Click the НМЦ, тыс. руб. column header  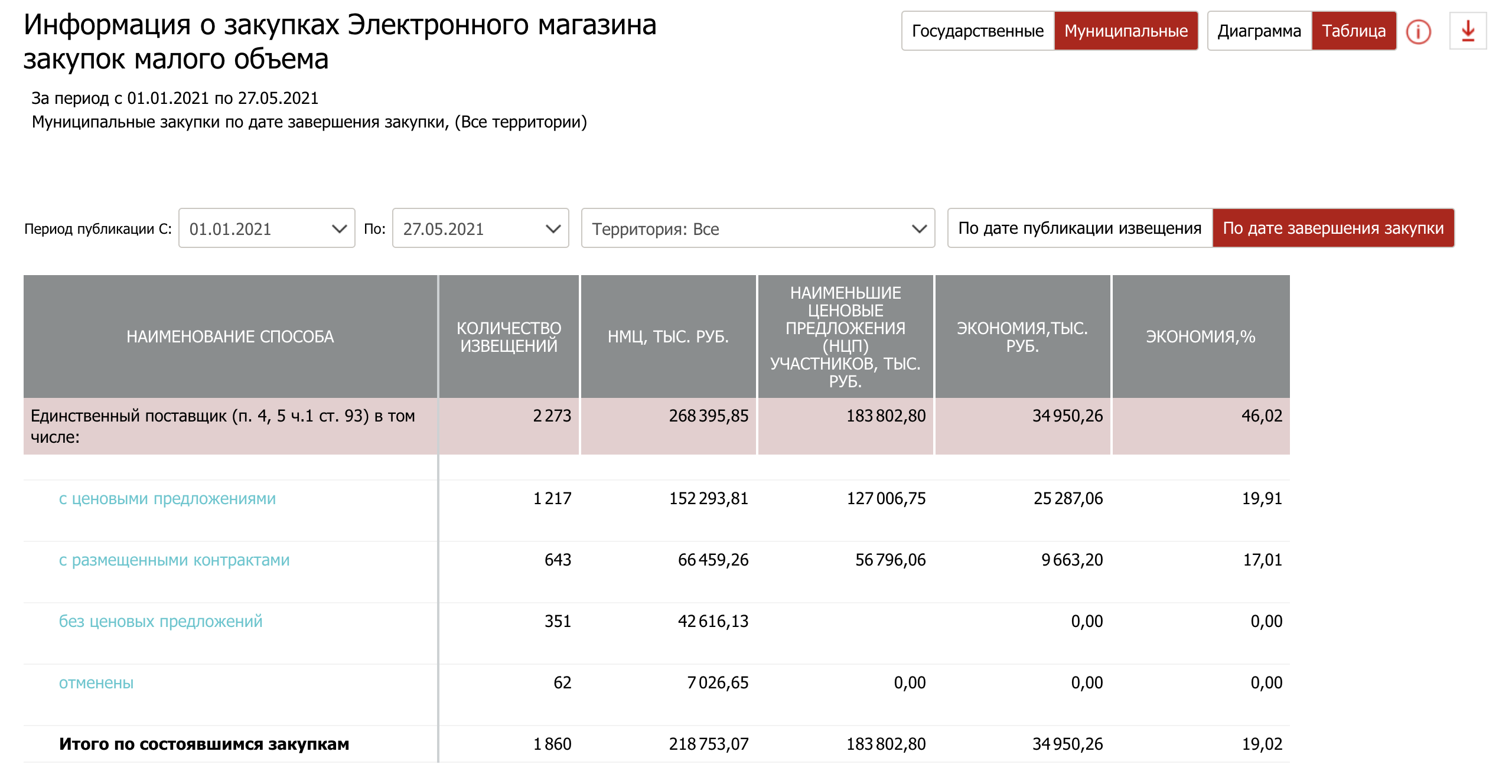668,337
